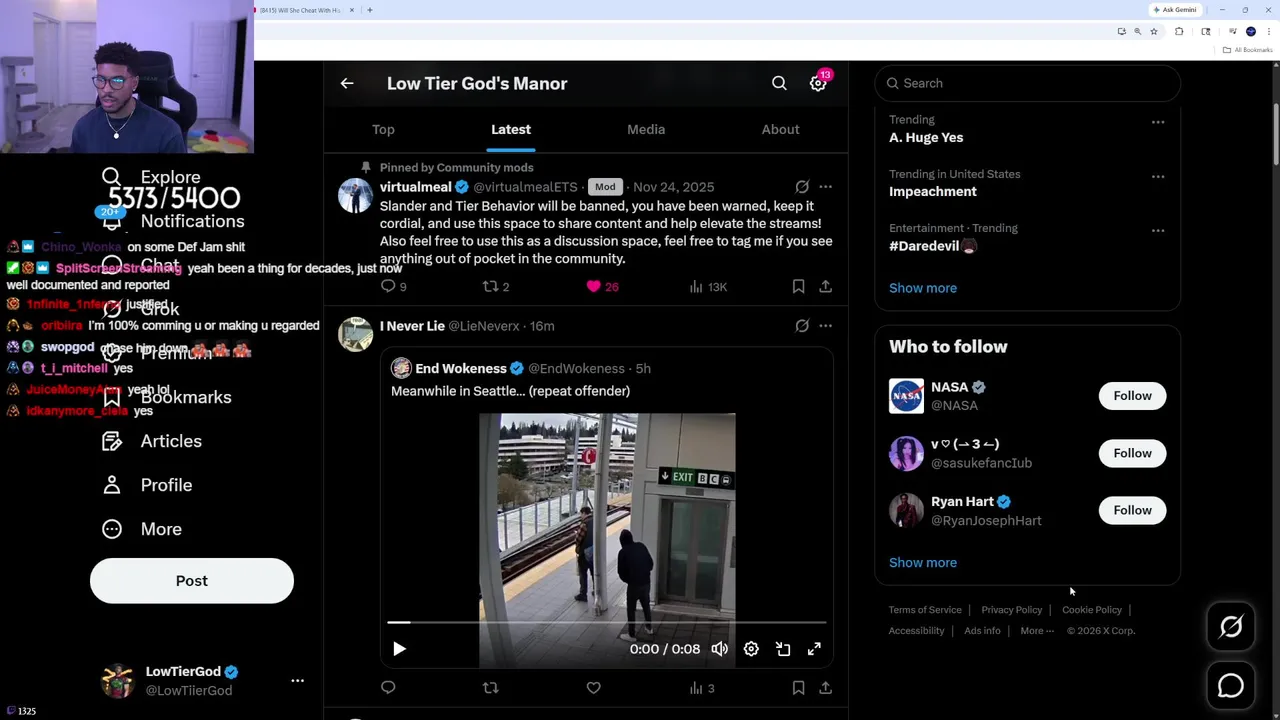Open a new browser tab
Viewport: 1280px width, 720px height.
point(370,10)
